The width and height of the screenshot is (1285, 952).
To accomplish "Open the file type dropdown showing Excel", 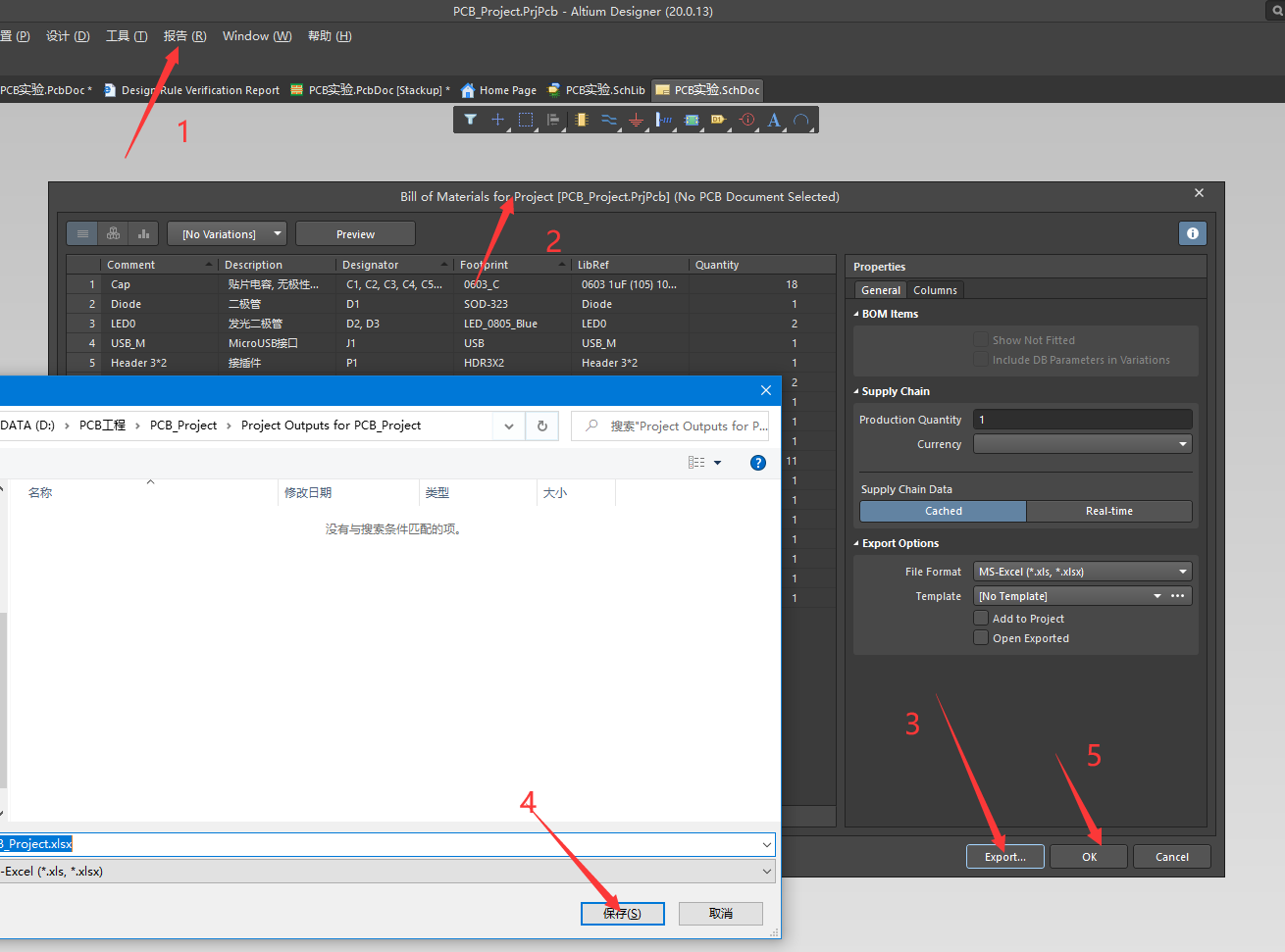I will coord(766,871).
